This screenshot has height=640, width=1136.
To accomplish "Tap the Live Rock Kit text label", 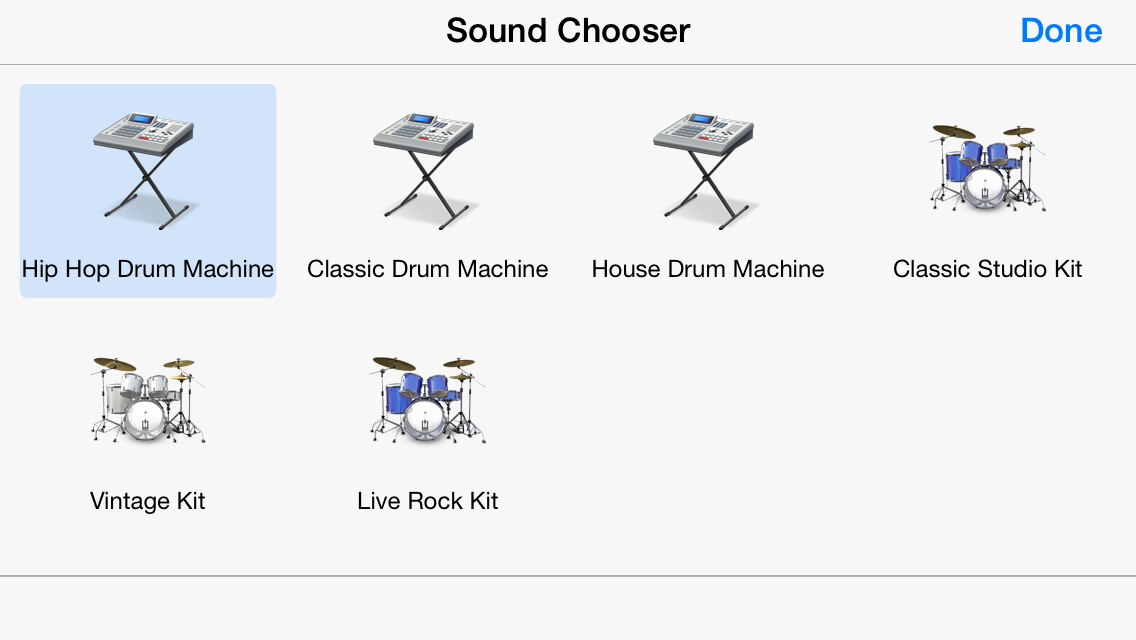I will (x=427, y=501).
